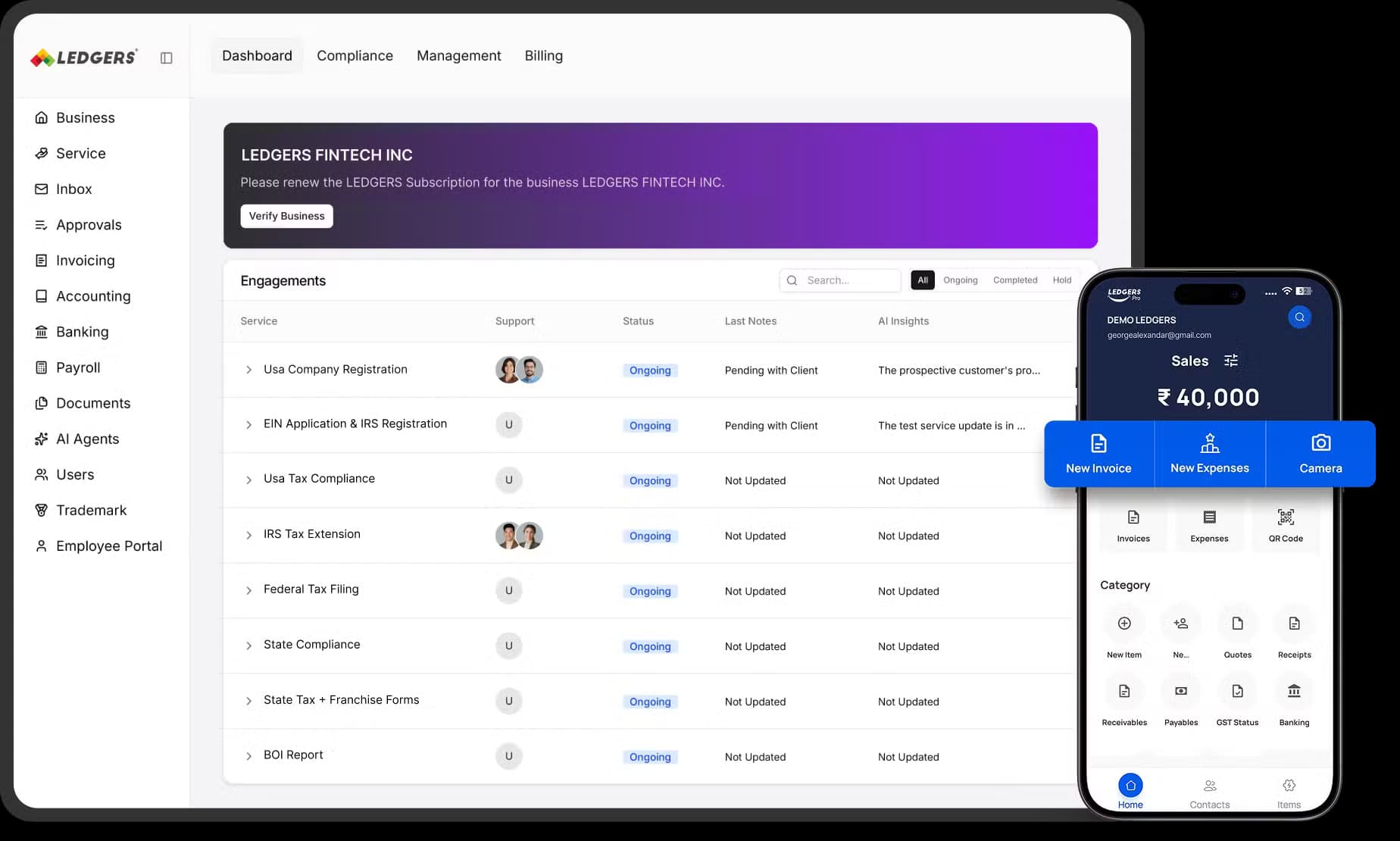Open Trademark in the sidebar
The height and width of the screenshot is (841, 1400).
[81, 510]
